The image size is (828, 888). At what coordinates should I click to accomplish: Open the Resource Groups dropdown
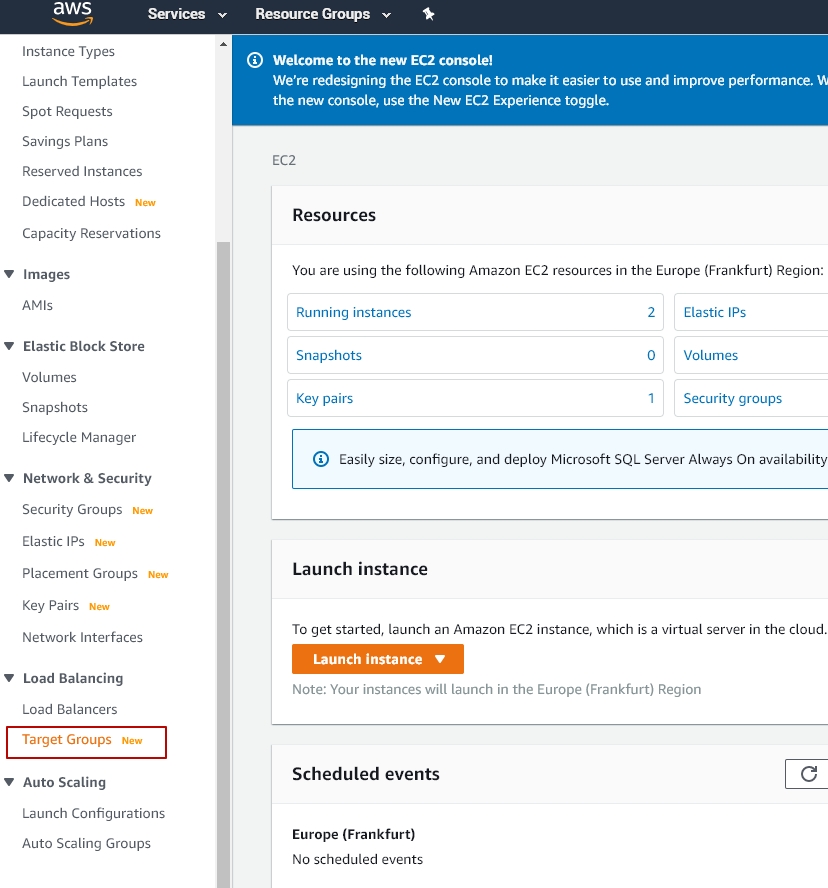click(x=322, y=14)
